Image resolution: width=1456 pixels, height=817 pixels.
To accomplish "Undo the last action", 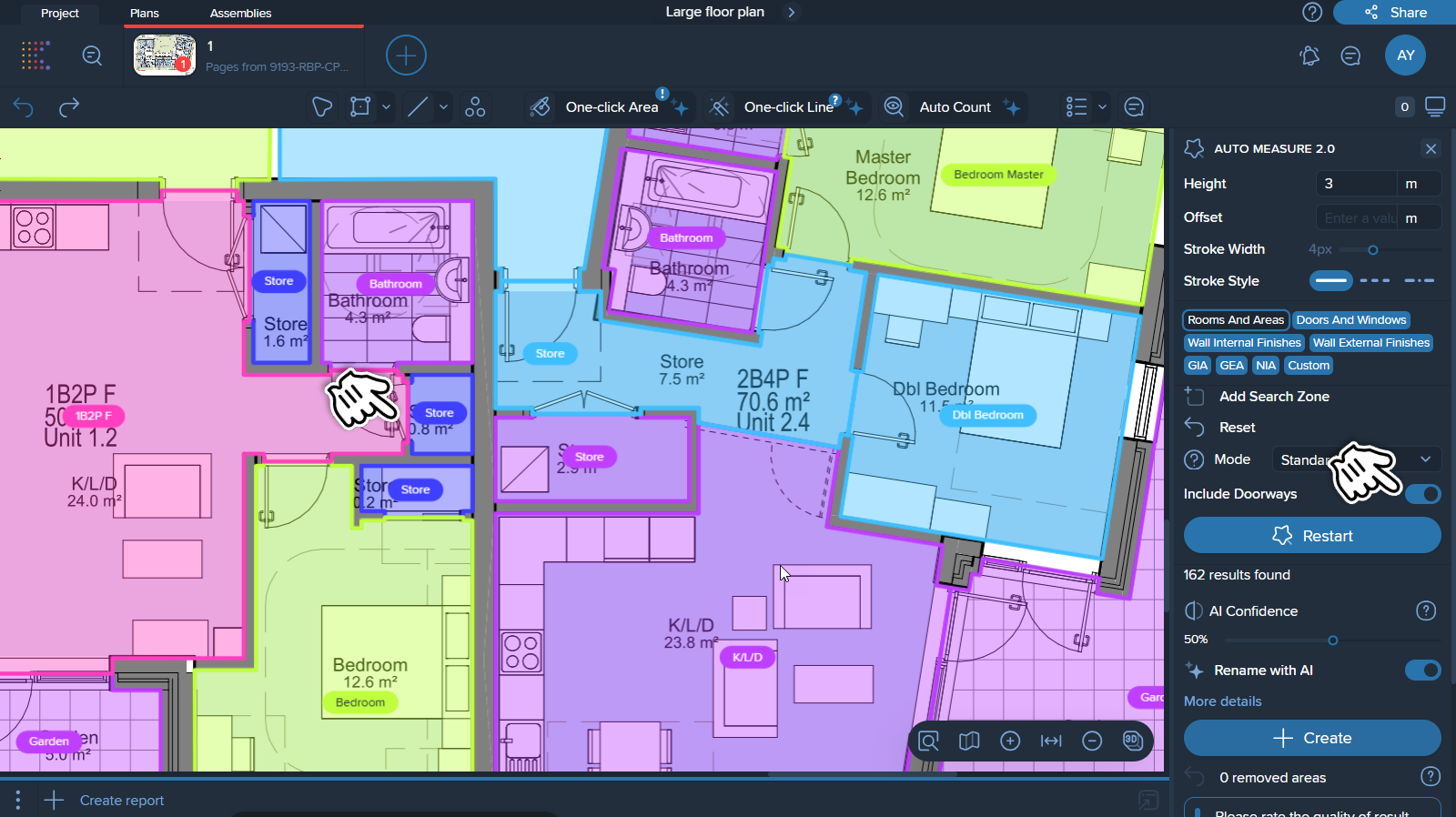I will [24, 107].
